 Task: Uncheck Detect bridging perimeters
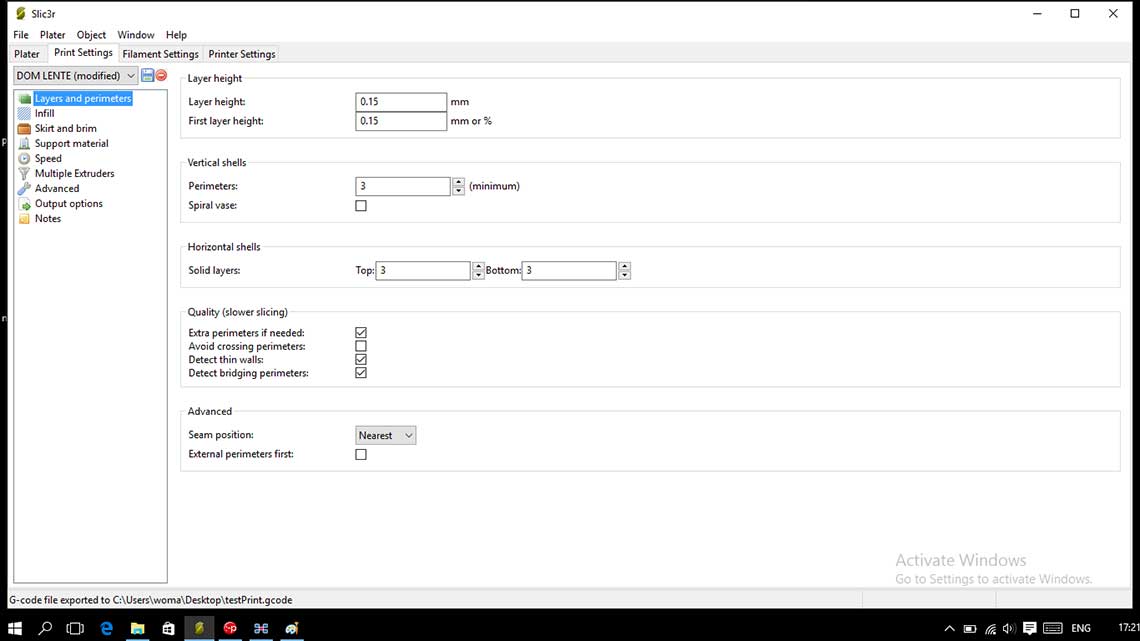coord(361,373)
